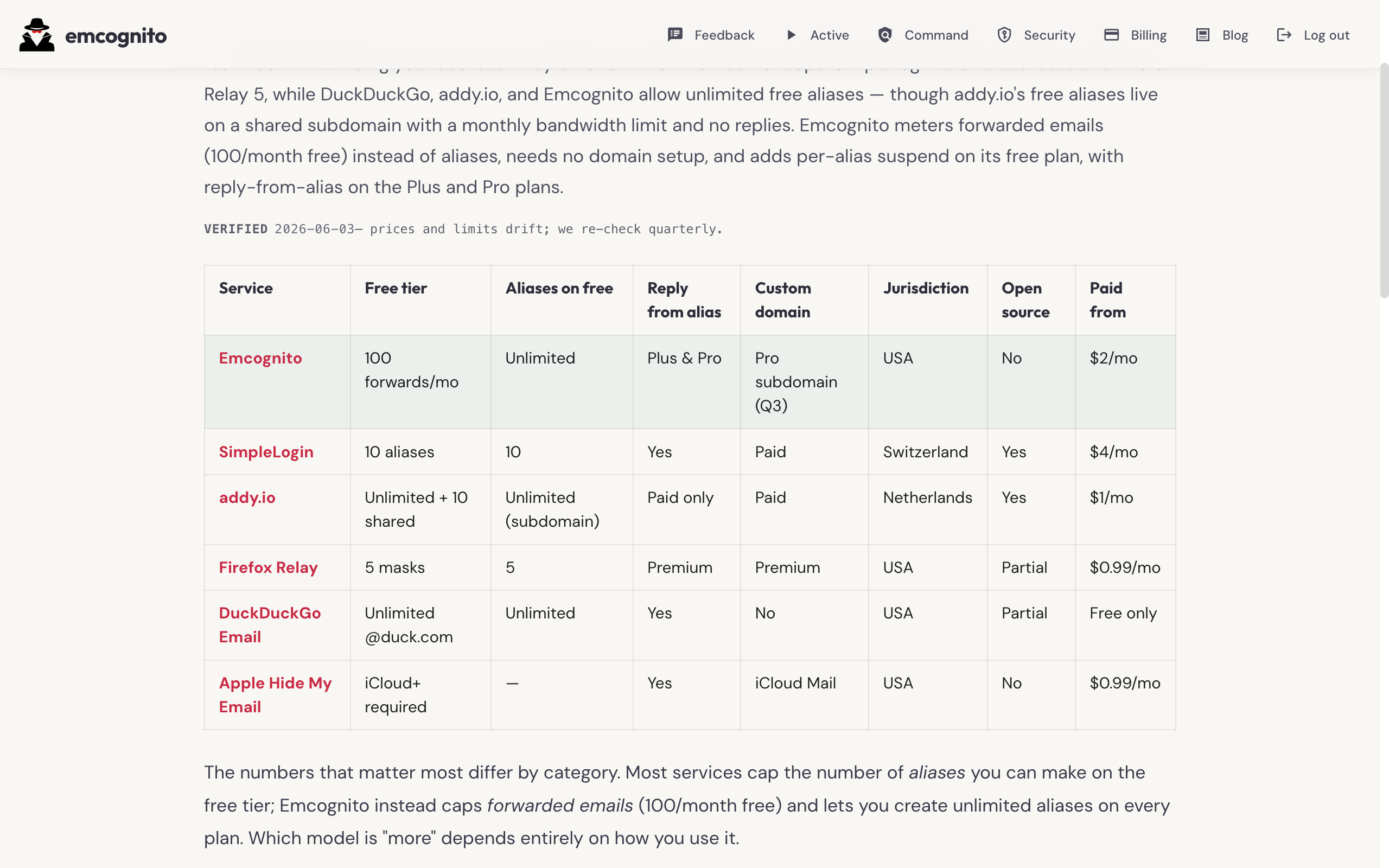
Task: Click the '5 masks' cell
Action: click(420, 568)
